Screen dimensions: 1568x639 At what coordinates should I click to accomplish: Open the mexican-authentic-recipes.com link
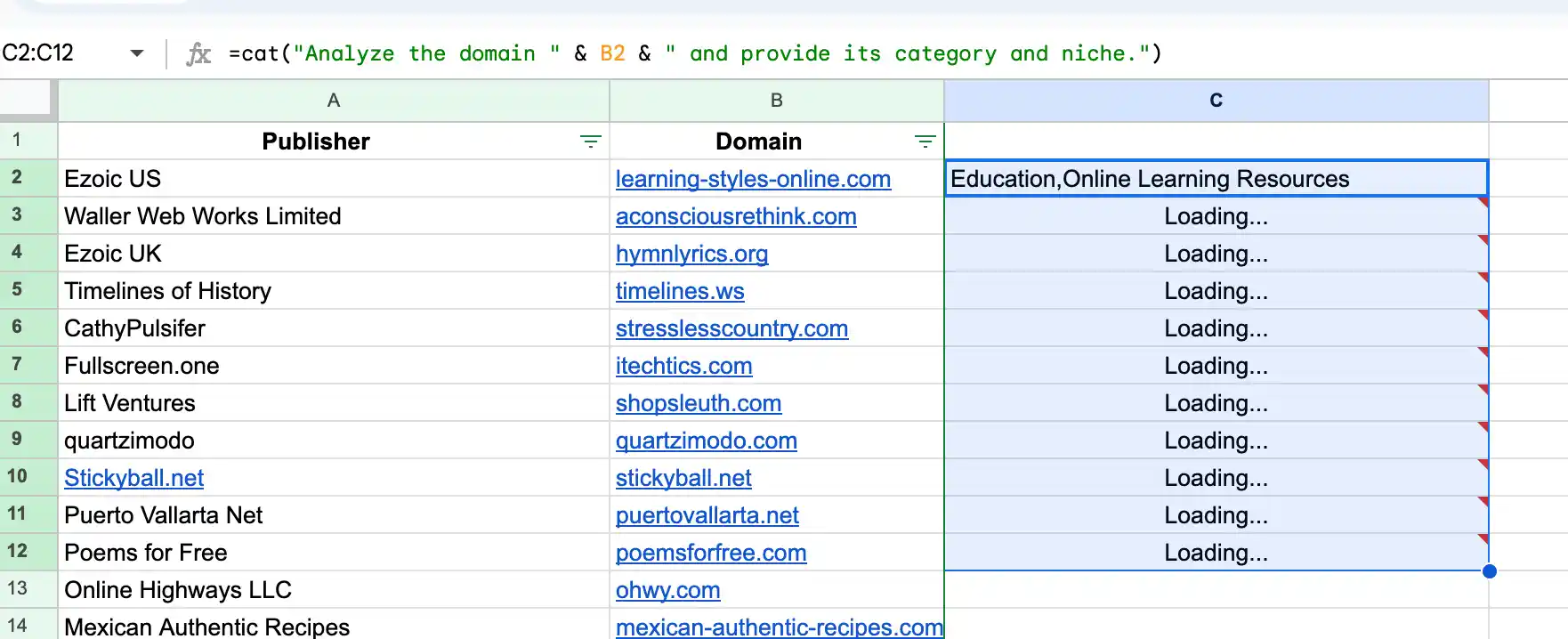click(780, 627)
